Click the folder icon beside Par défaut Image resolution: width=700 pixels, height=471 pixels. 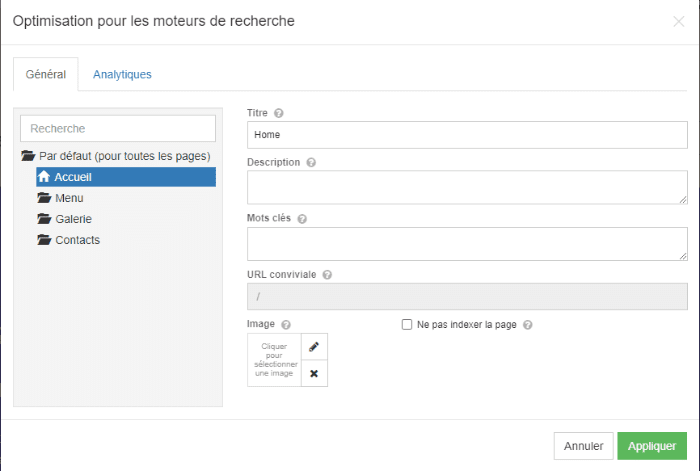28,156
